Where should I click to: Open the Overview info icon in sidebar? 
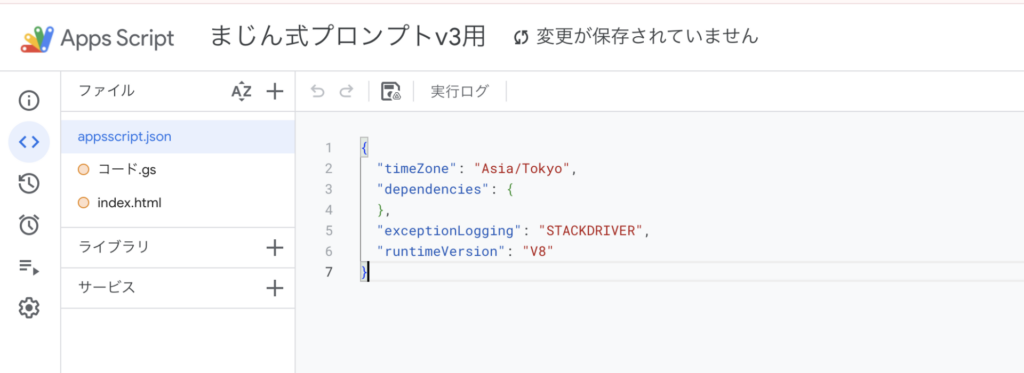tap(29, 101)
